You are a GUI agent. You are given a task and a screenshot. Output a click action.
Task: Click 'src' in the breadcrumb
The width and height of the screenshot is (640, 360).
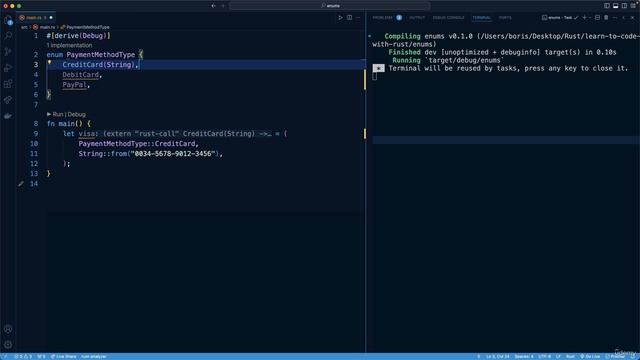[24, 27]
